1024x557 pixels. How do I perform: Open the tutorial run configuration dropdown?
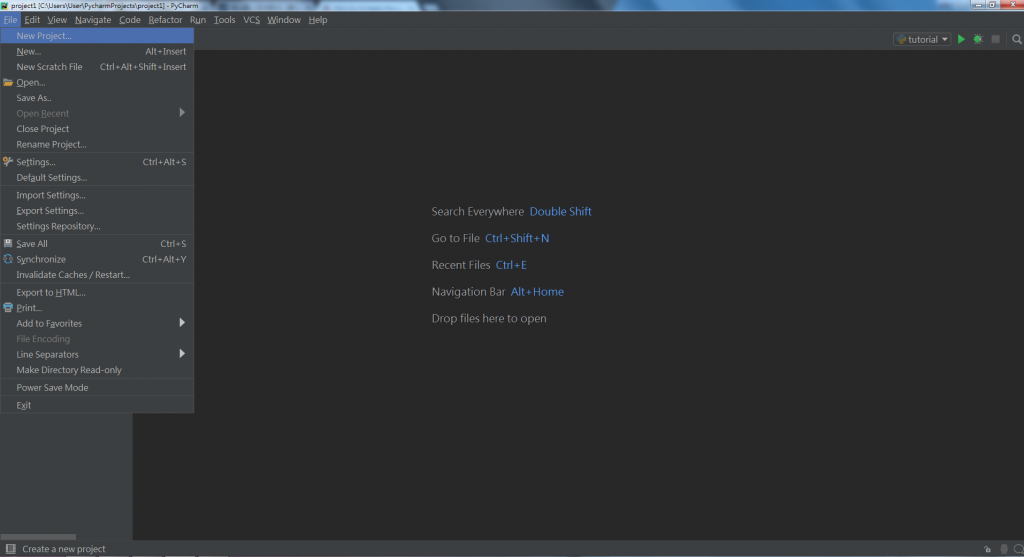coord(921,39)
